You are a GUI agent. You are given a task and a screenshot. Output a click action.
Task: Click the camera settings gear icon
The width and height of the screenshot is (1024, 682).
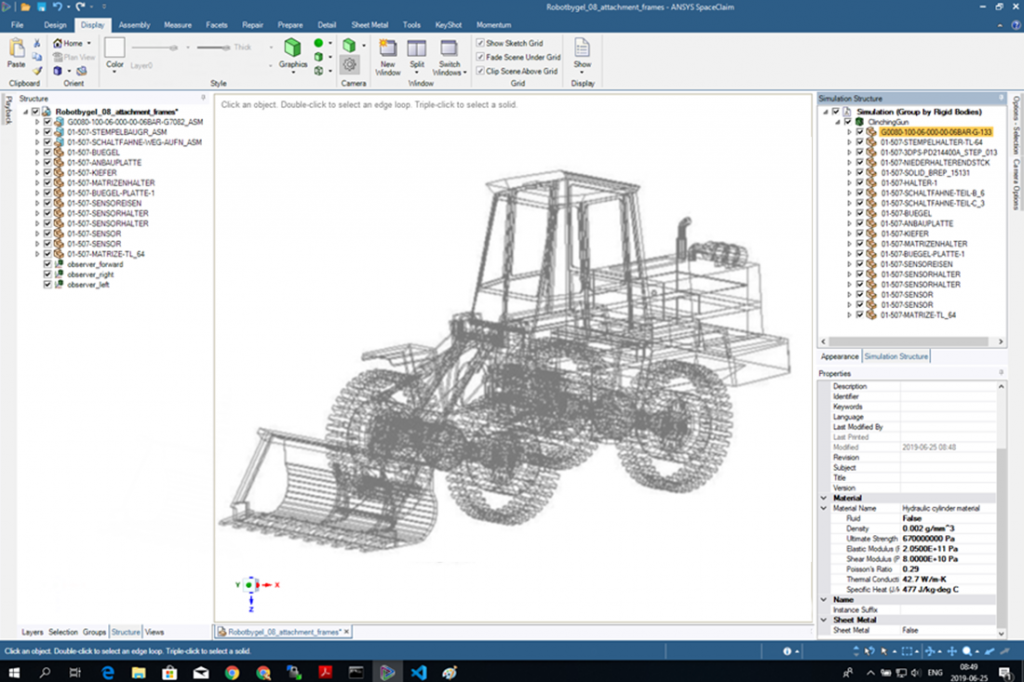[x=349, y=64]
